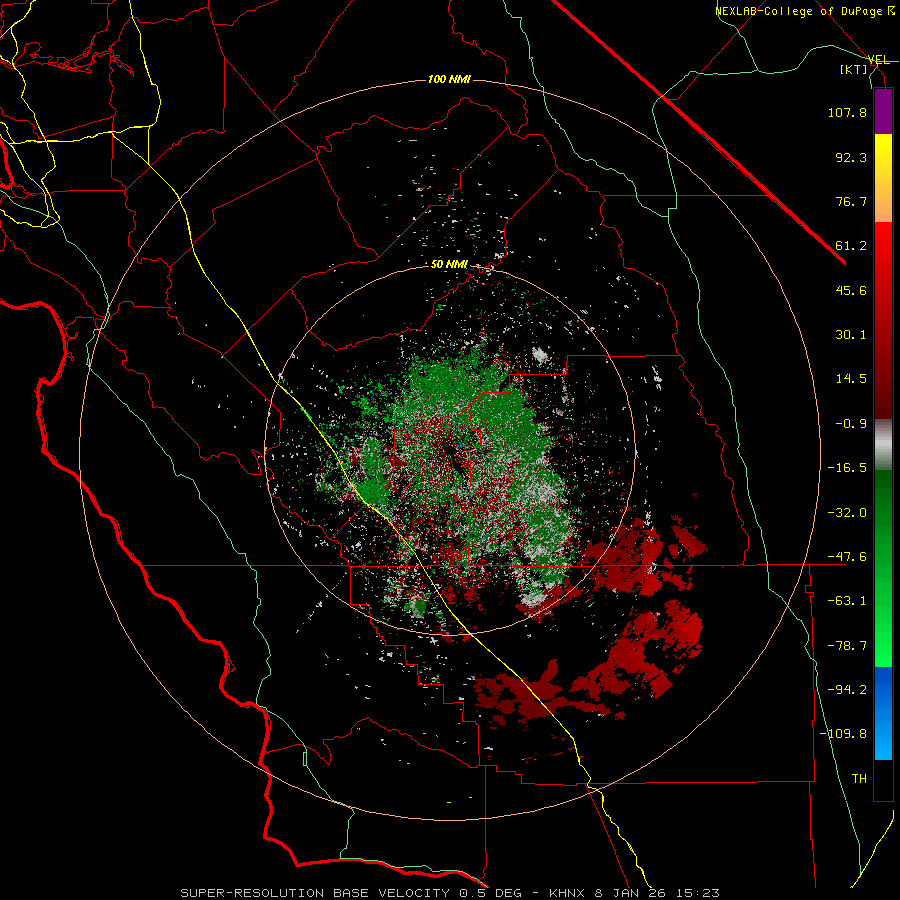Click the 30.1 velocity scale value
The image size is (900, 900).
pos(851,335)
